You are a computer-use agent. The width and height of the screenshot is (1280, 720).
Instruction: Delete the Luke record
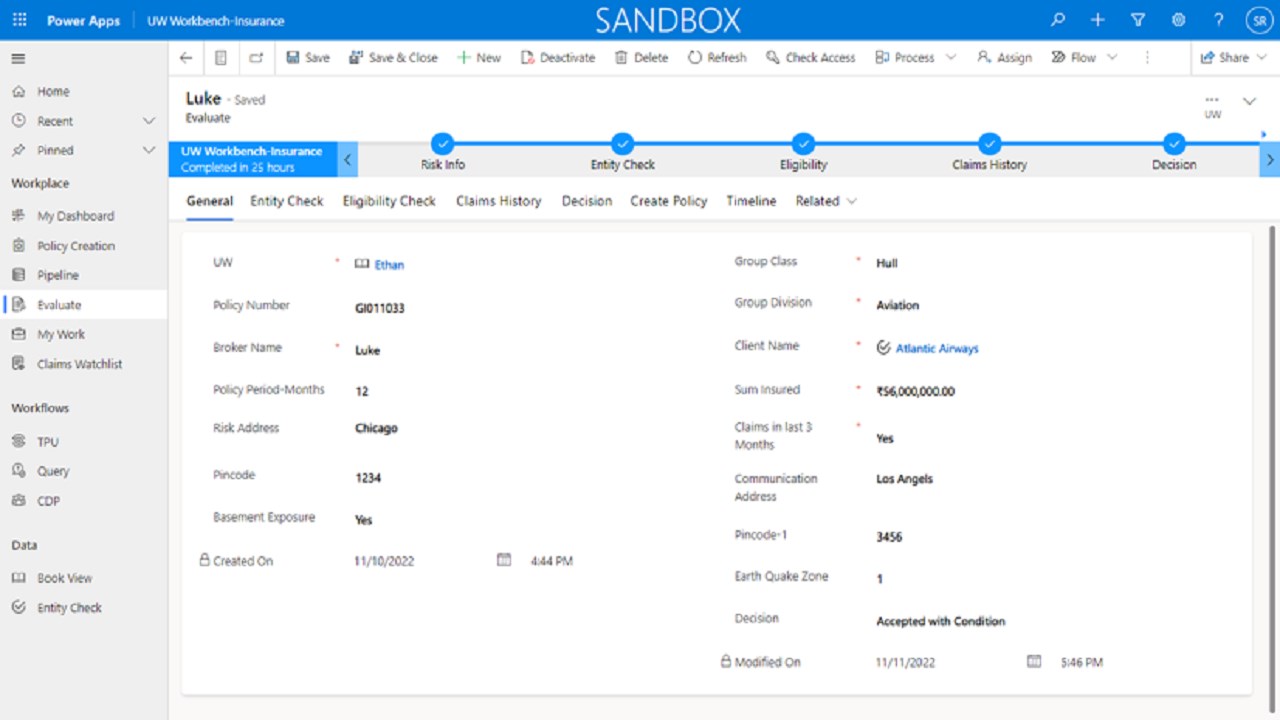click(641, 58)
